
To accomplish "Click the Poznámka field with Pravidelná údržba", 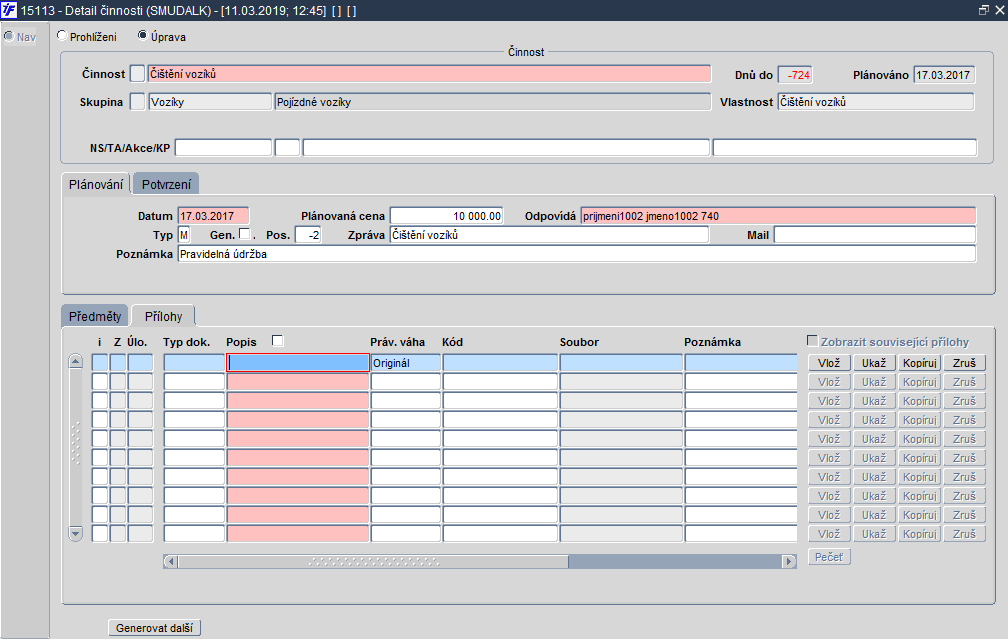I will [x=577, y=254].
